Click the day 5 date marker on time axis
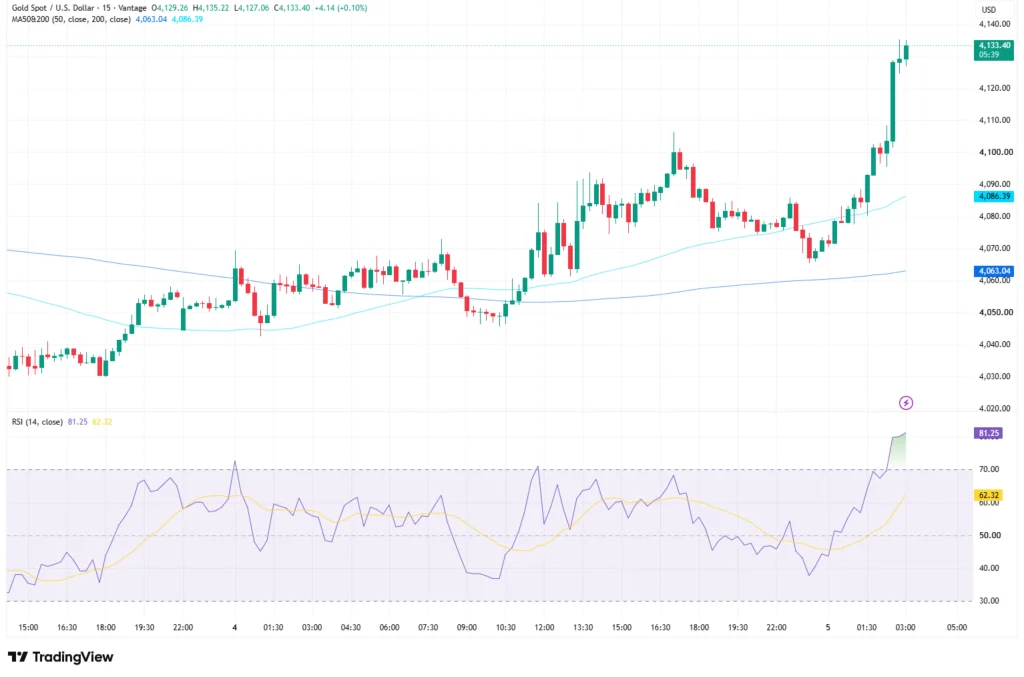Screen dimensions: 1024x677 click(828, 627)
